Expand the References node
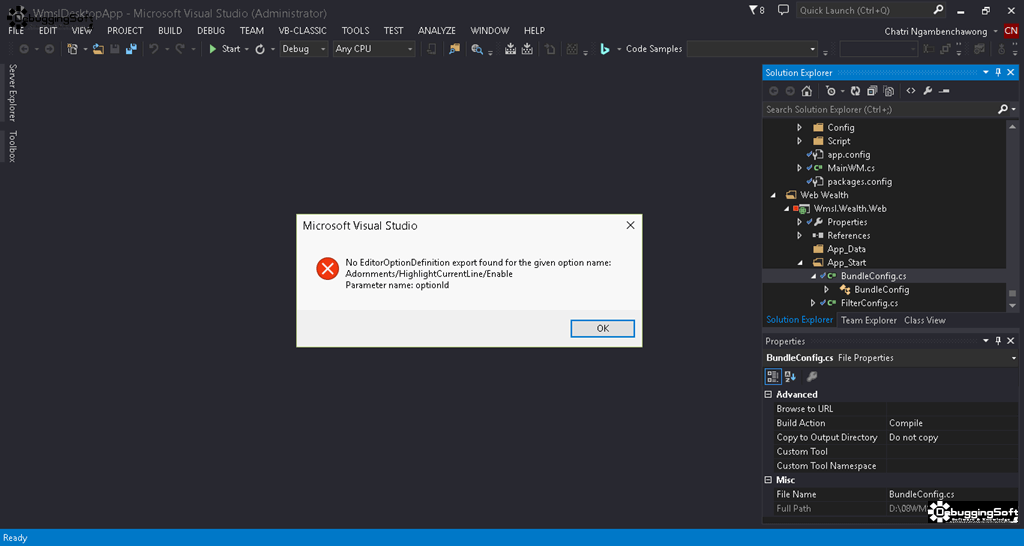Viewport: 1024px width, 546px height. coord(799,236)
